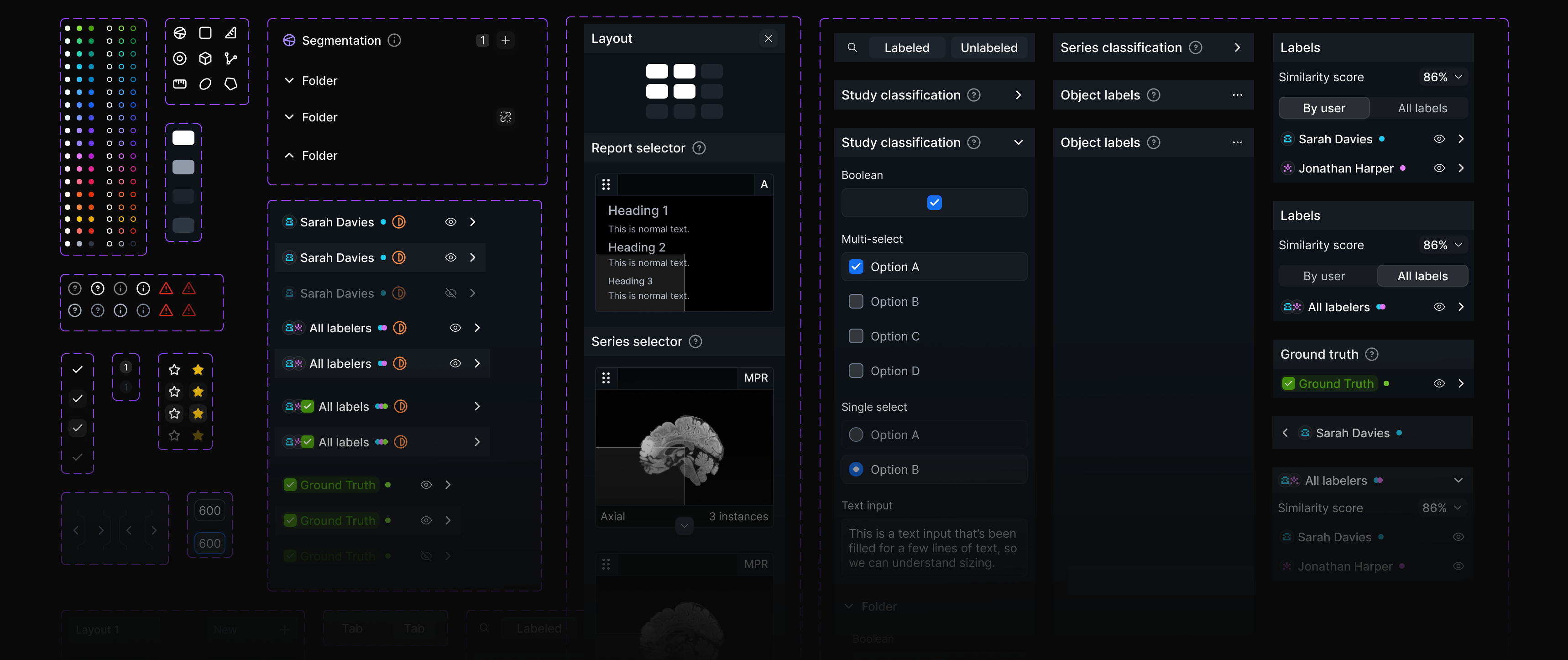Click the back arrow beside Sarah Davies

point(1285,433)
